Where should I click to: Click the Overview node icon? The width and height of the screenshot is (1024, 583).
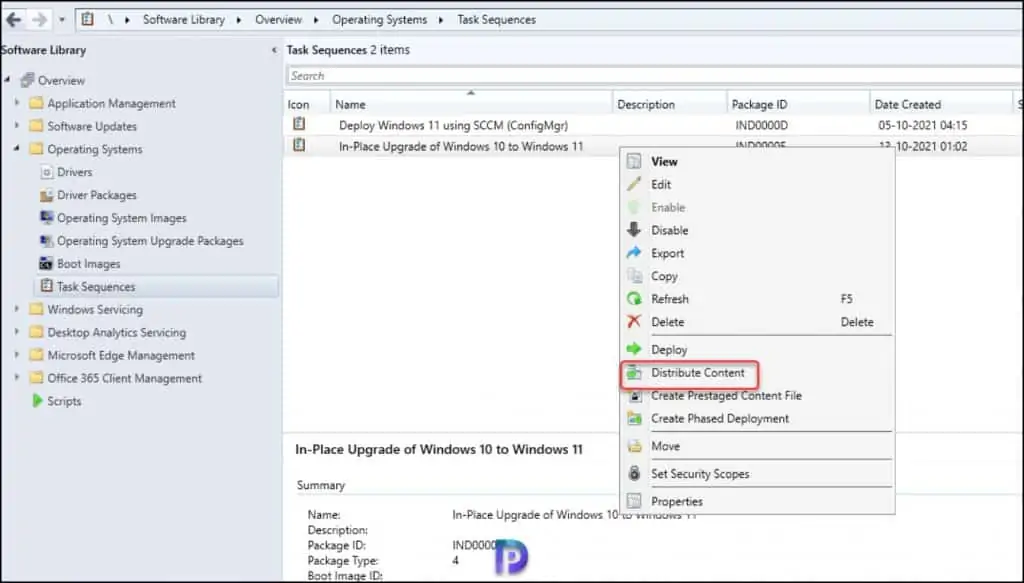pyautogui.click(x=27, y=80)
